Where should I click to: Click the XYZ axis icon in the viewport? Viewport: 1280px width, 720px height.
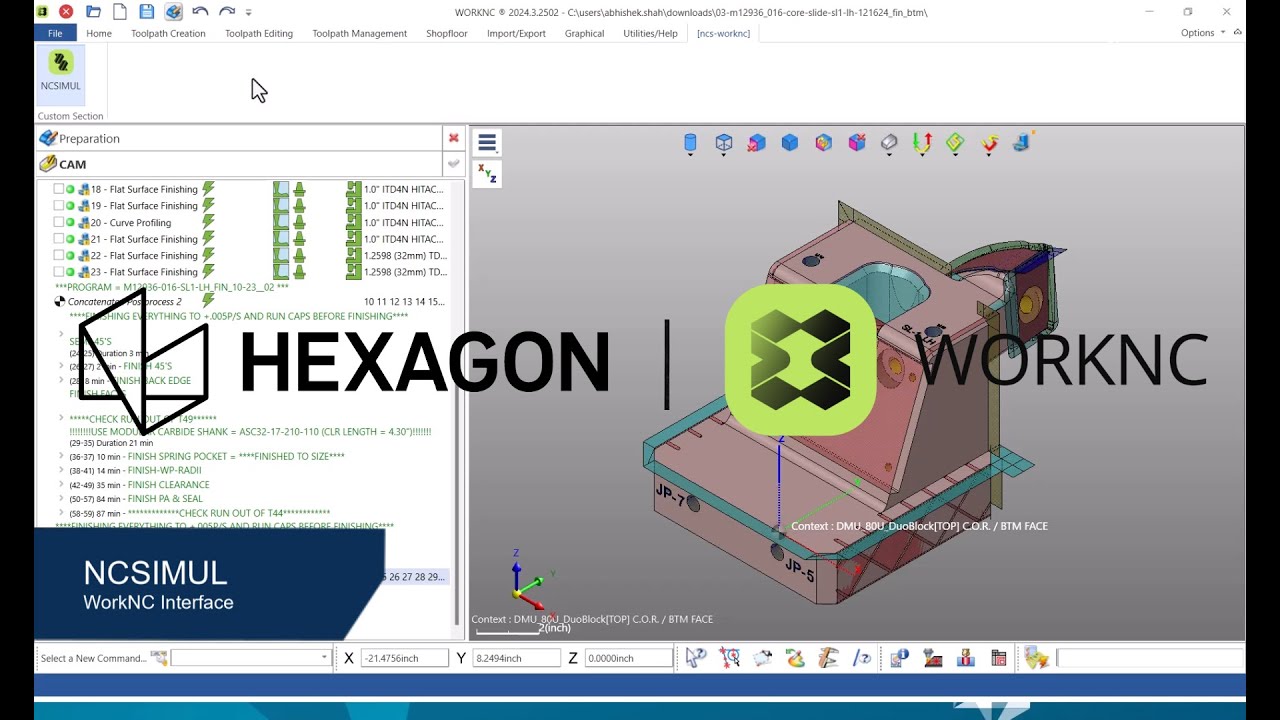click(487, 174)
